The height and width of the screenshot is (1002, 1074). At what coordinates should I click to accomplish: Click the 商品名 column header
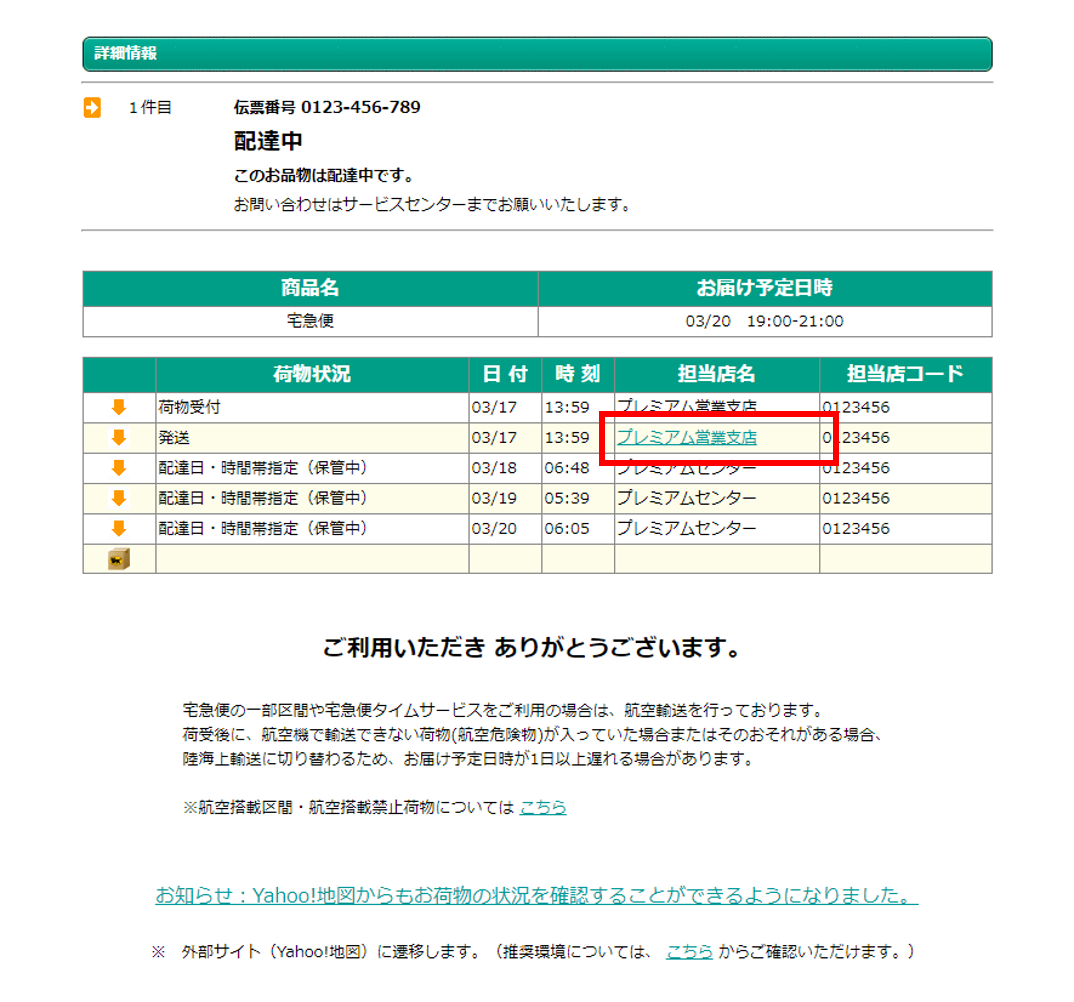[x=310, y=289]
